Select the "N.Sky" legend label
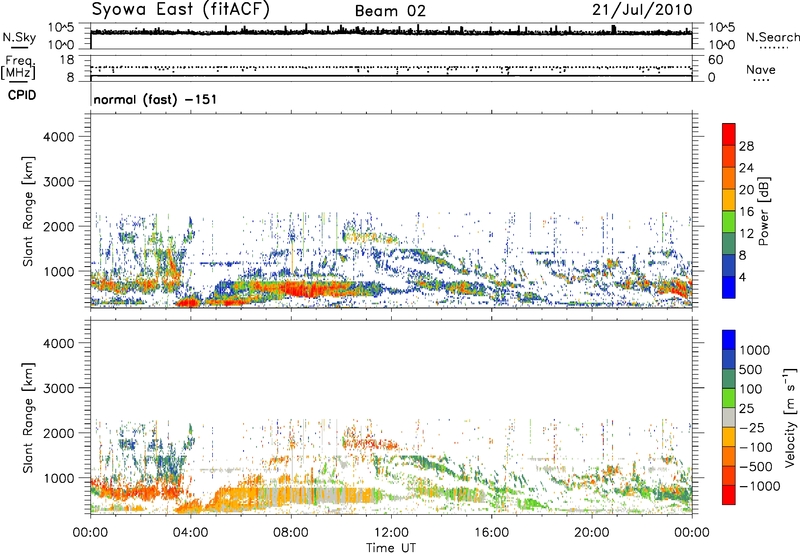 (x=19, y=38)
